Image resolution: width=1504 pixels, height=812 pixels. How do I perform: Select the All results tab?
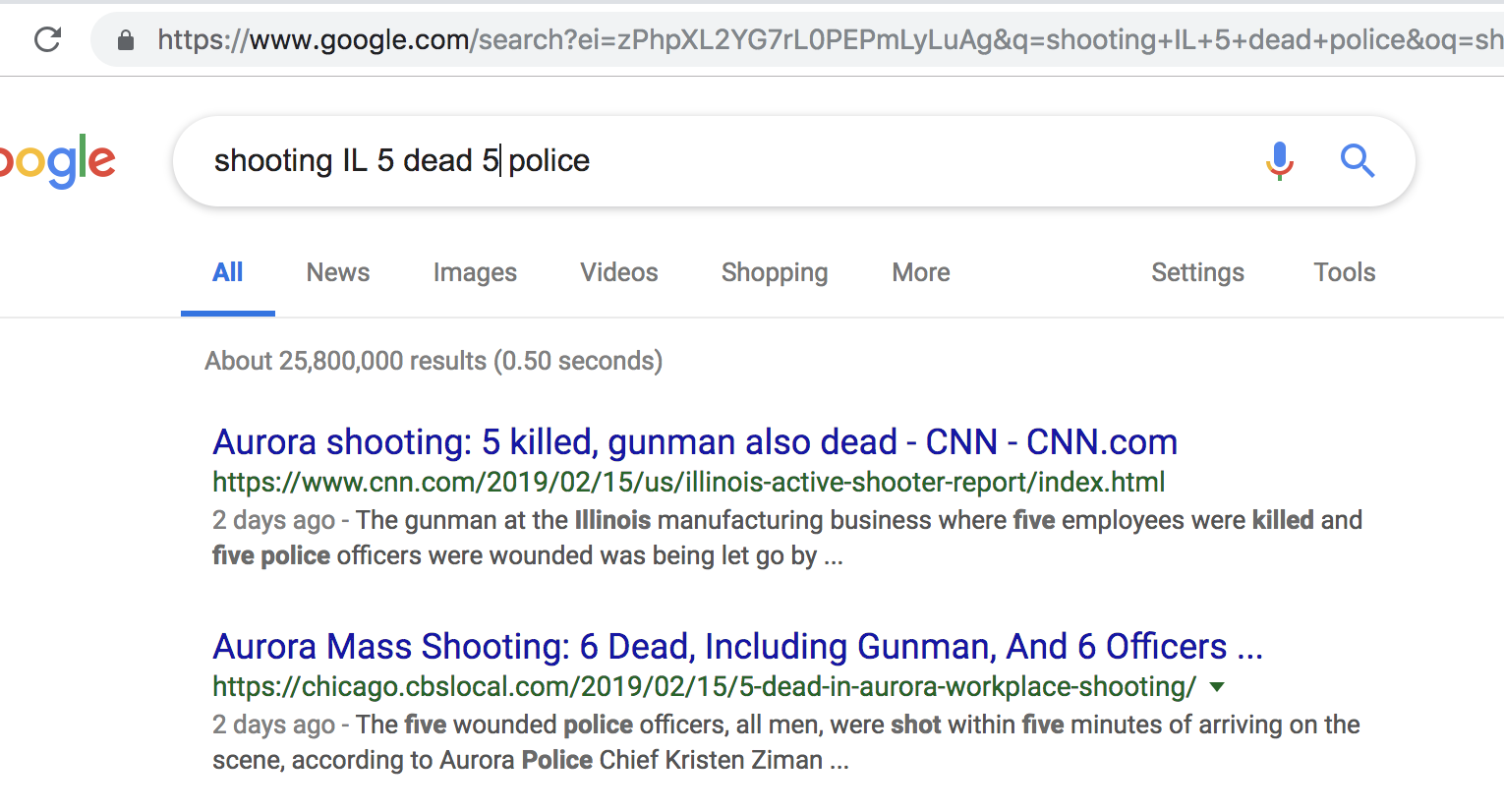click(x=228, y=272)
